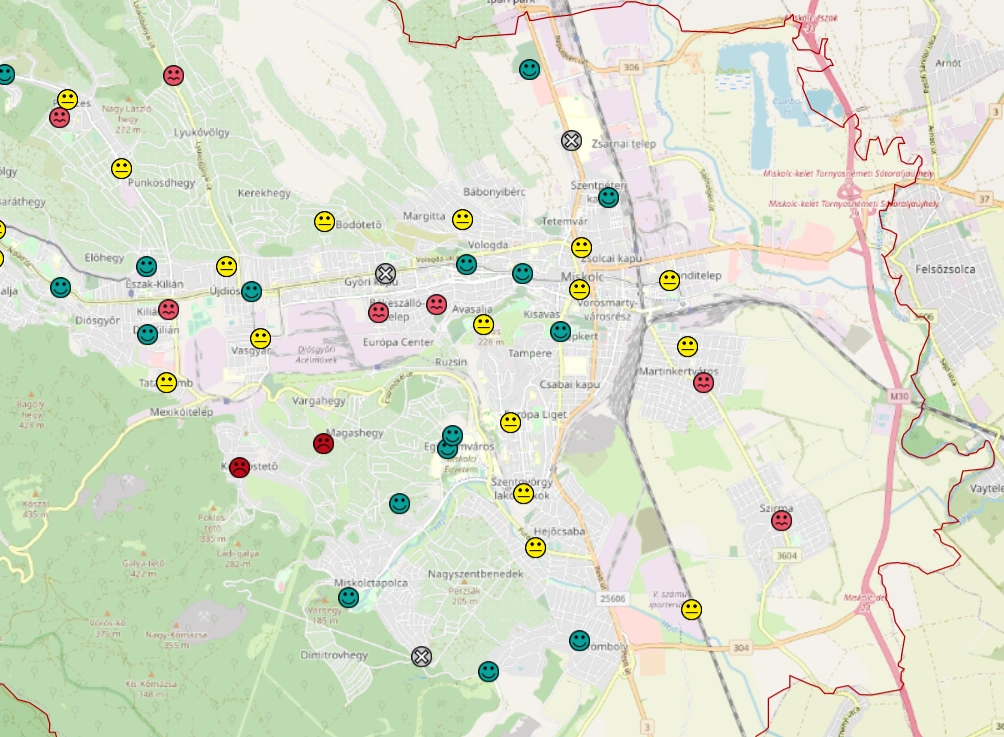Click the yellow face near Bodótető
The height and width of the screenshot is (737, 1004).
(324, 221)
